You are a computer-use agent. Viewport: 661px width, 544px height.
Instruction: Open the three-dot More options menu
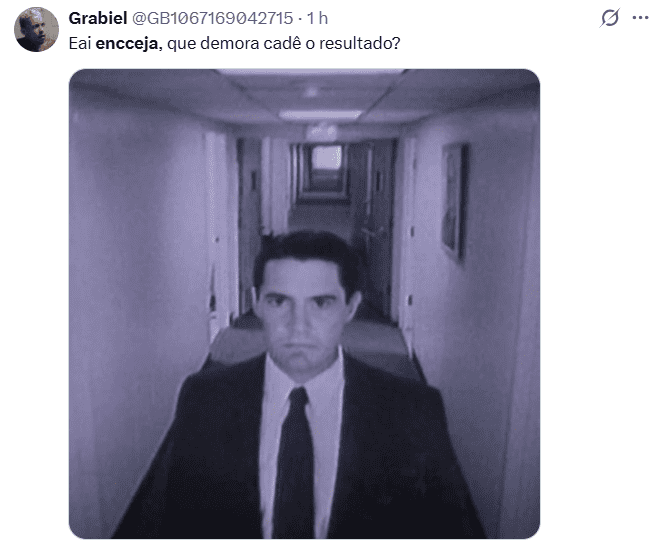pyautogui.click(x=640, y=18)
